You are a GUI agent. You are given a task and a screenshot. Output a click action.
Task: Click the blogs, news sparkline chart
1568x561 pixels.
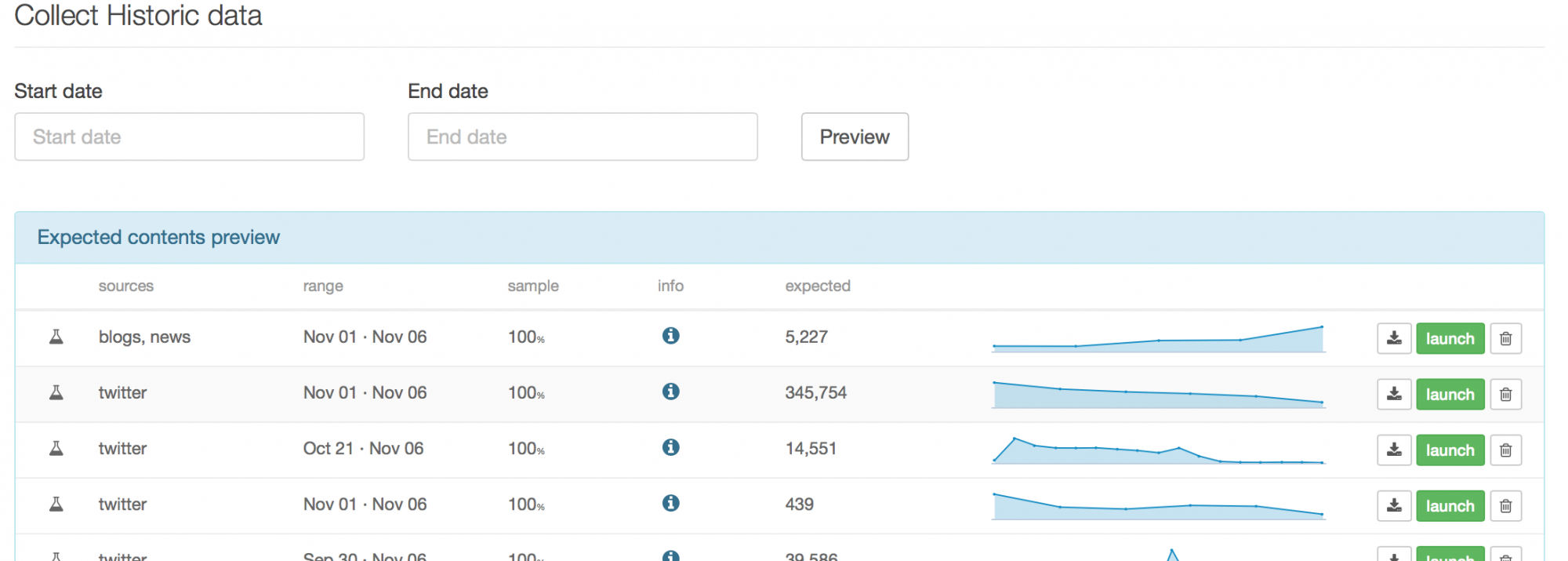[x=1158, y=341]
